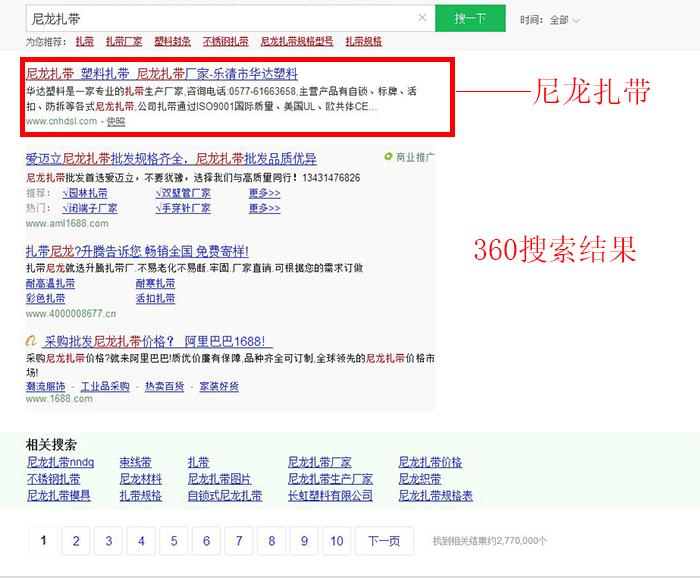
Task: Click the green 搜一下 search button
Action: 470,18
